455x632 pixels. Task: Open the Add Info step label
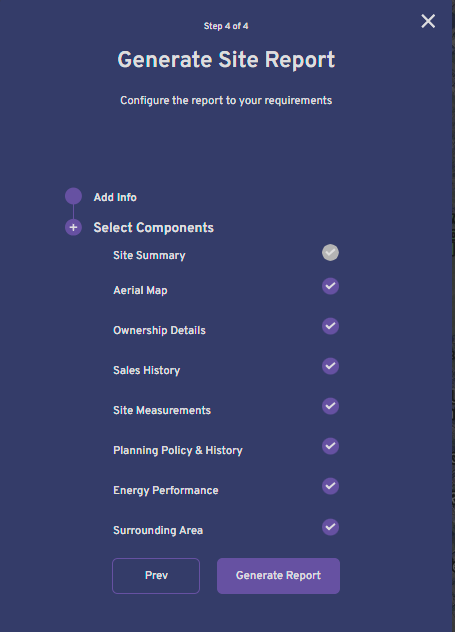[115, 197]
